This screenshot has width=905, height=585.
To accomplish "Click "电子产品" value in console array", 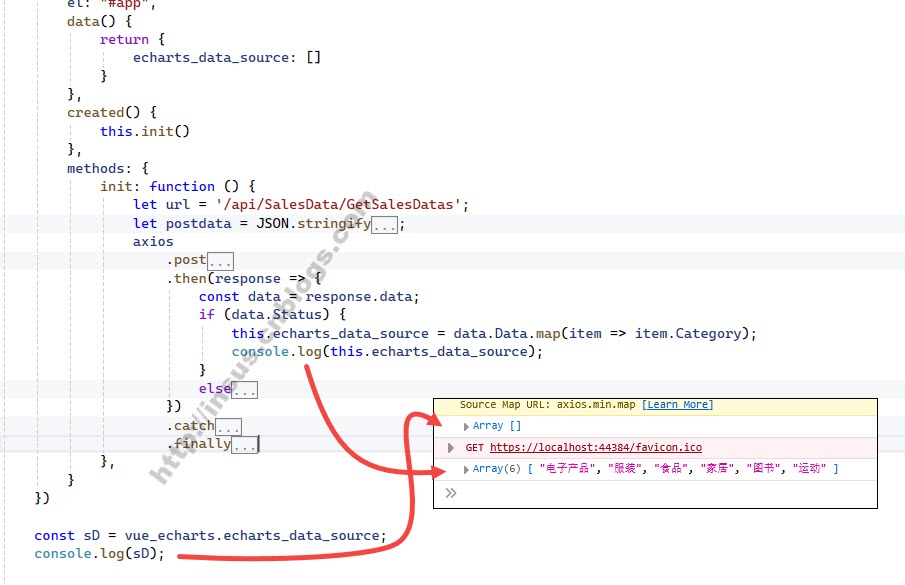I will (567, 469).
